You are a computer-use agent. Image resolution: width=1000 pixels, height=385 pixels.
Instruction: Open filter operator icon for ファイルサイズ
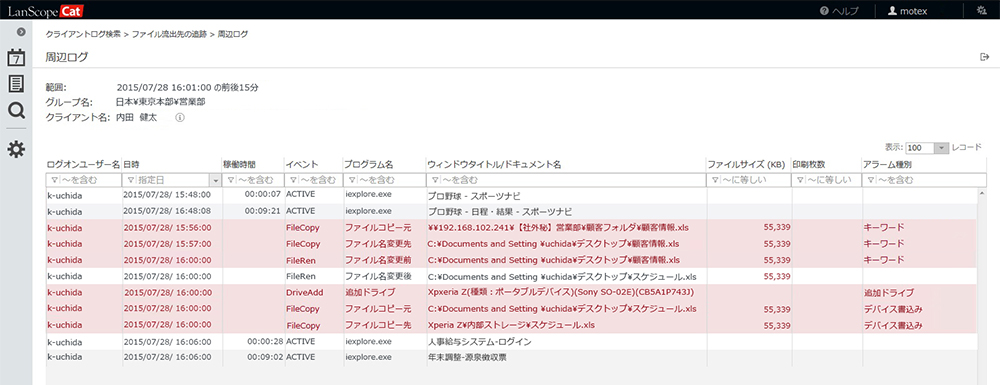click(715, 180)
